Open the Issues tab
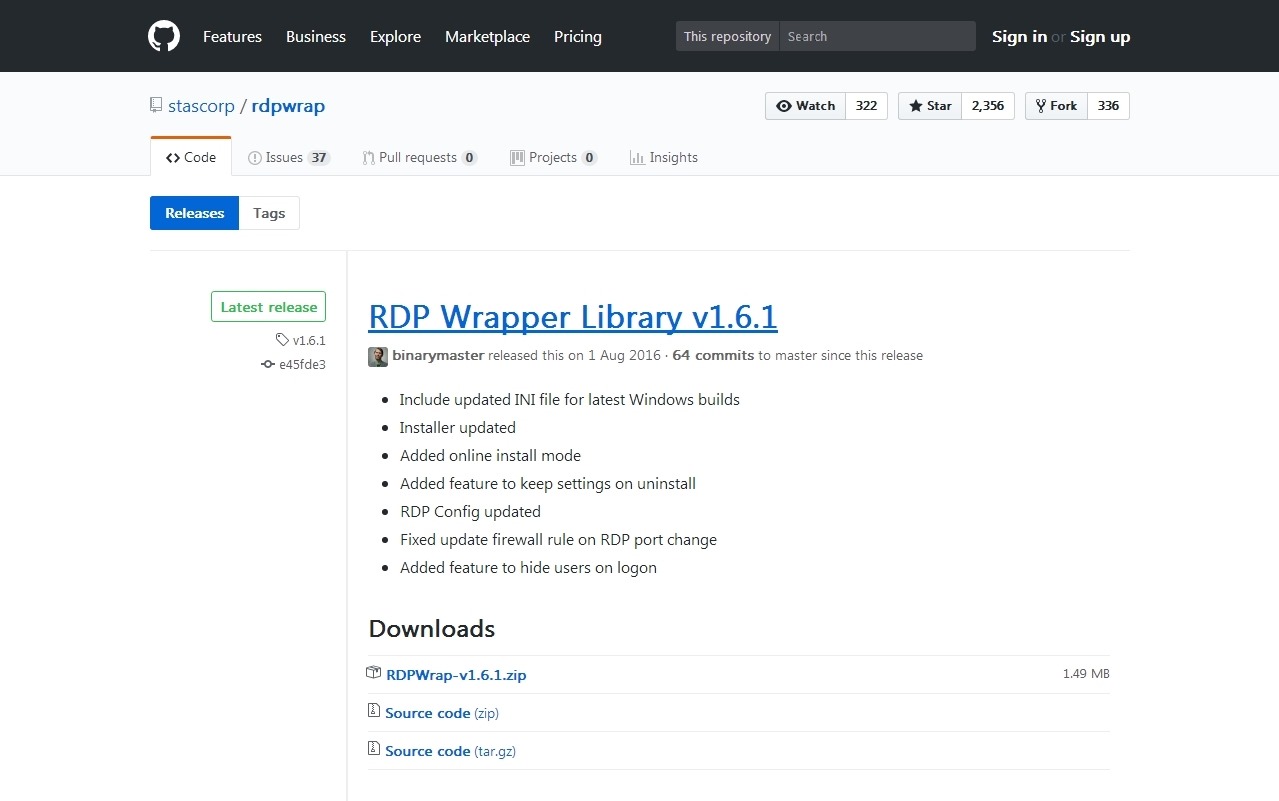Screen dimensions: 1279x801 [x=288, y=158]
